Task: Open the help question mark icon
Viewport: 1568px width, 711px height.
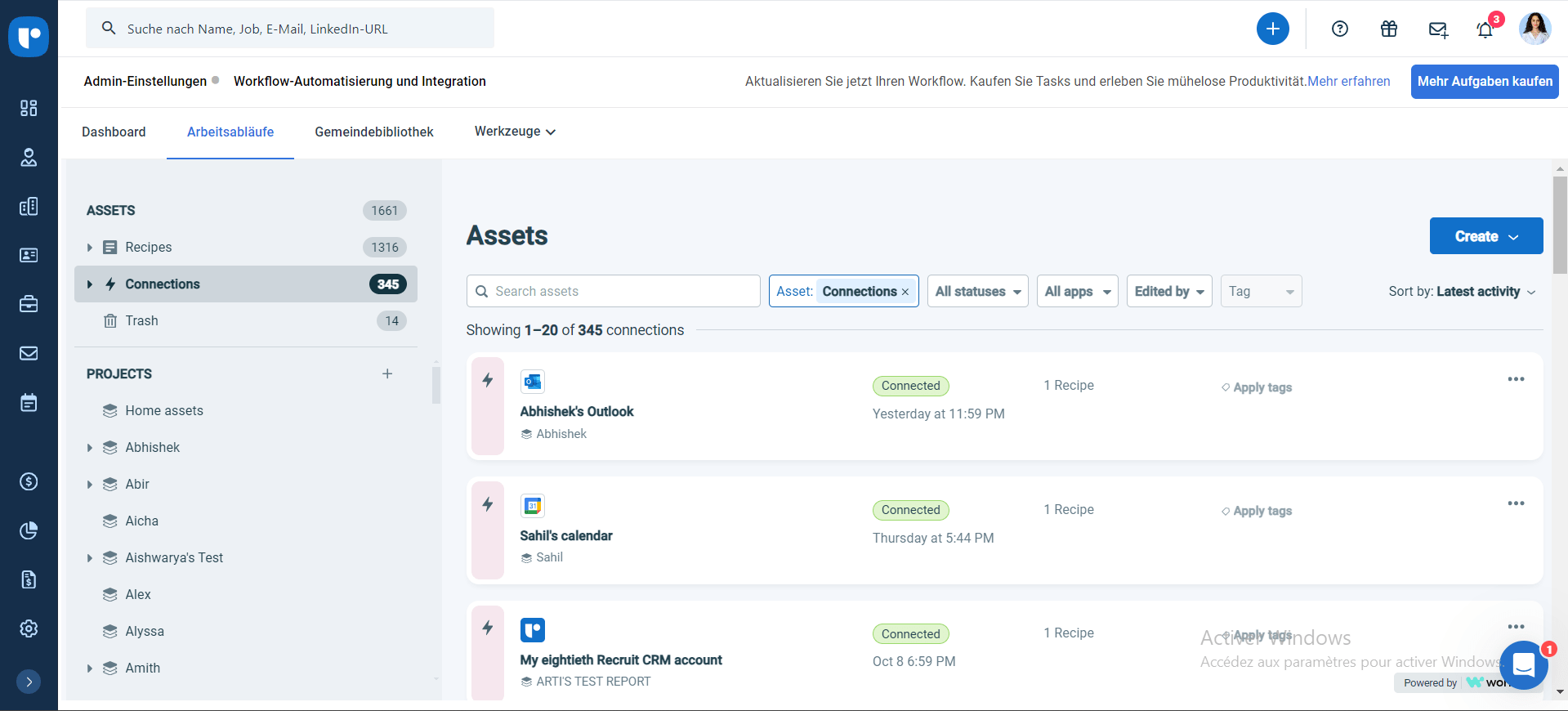Action: pyautogui.click(x=1339, y=29)
